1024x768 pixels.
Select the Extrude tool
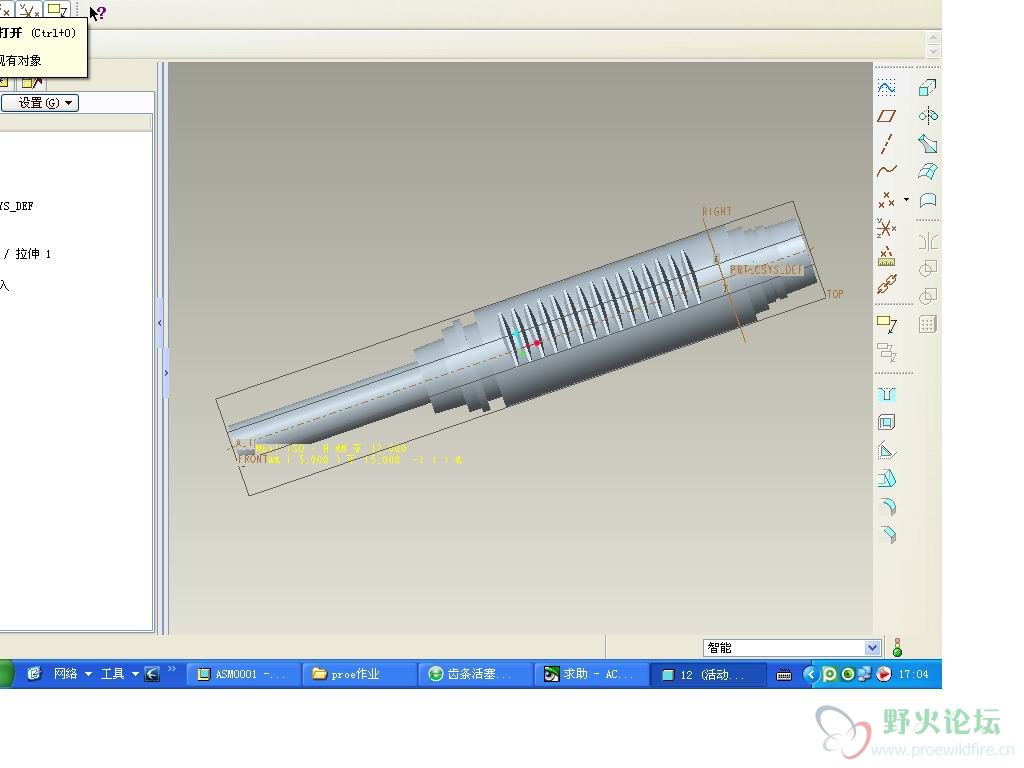point(927,88)
